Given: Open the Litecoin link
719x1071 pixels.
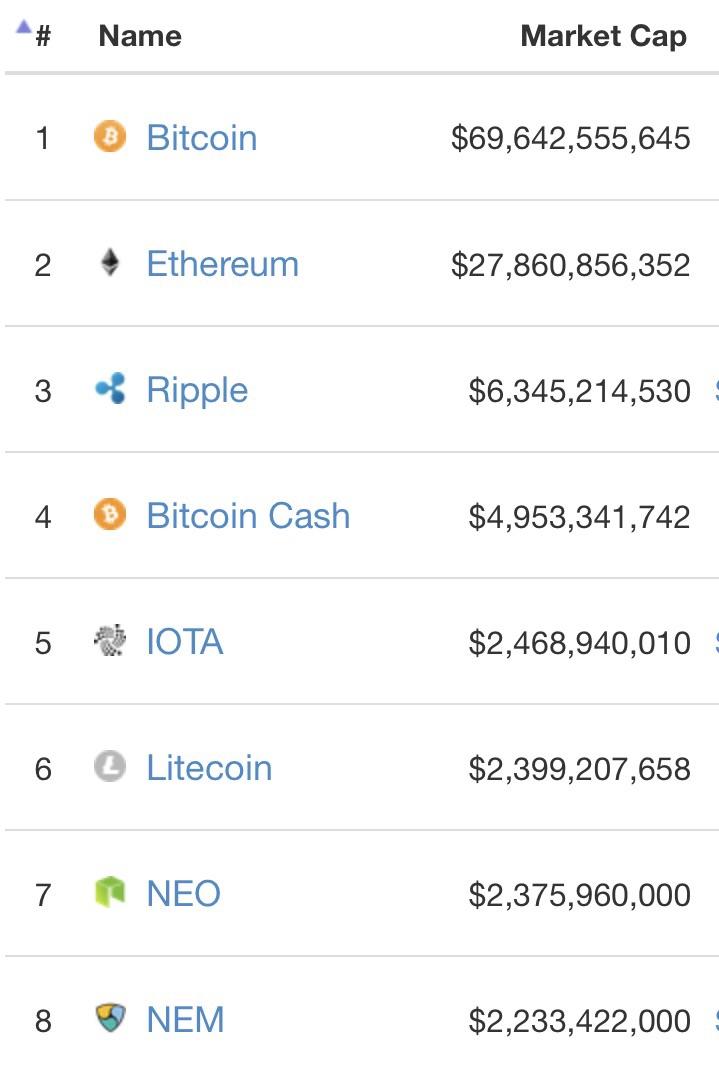Looking at the screenshot, I should tap(209, 767).
